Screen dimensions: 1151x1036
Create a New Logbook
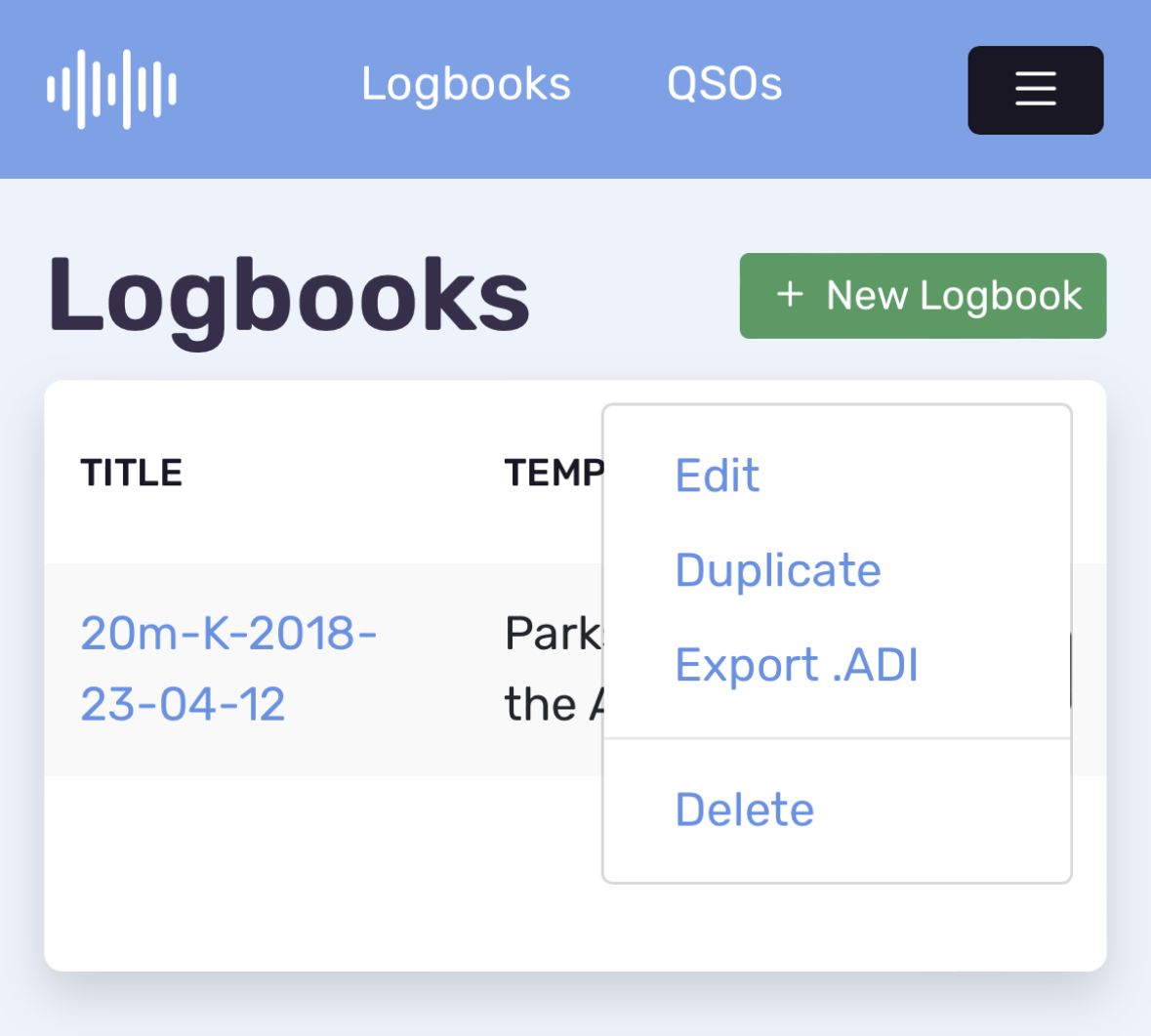[922, 295]
